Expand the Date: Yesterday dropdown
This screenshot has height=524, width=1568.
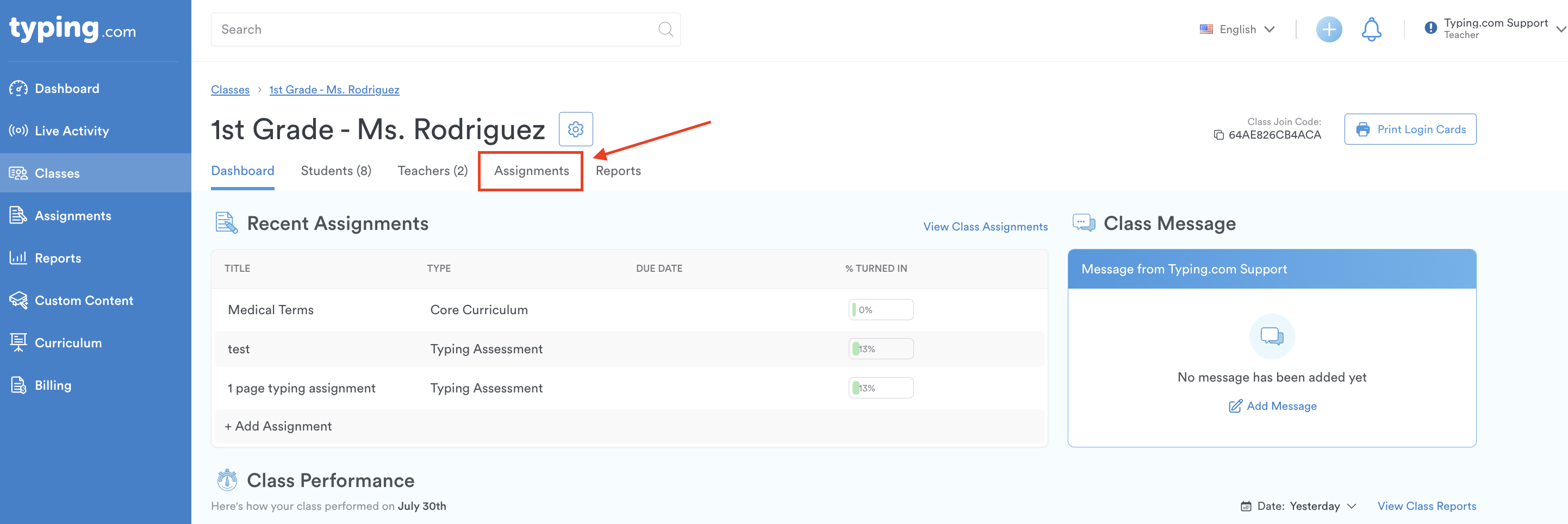click(1298, 506)
